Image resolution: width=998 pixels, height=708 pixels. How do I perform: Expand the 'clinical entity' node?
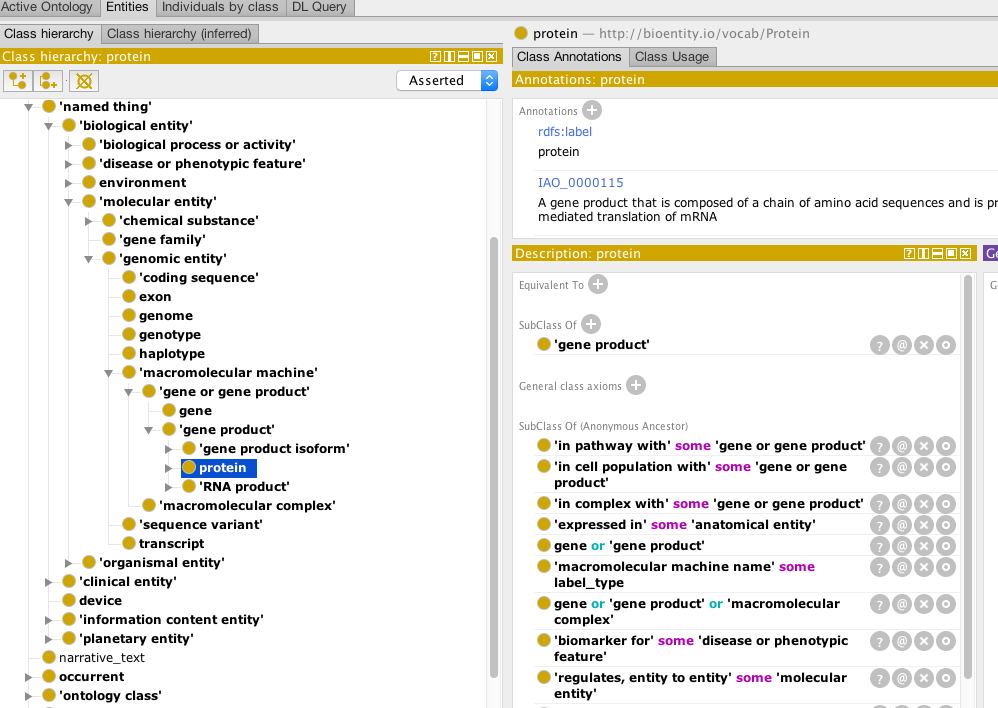pos(48,582)
